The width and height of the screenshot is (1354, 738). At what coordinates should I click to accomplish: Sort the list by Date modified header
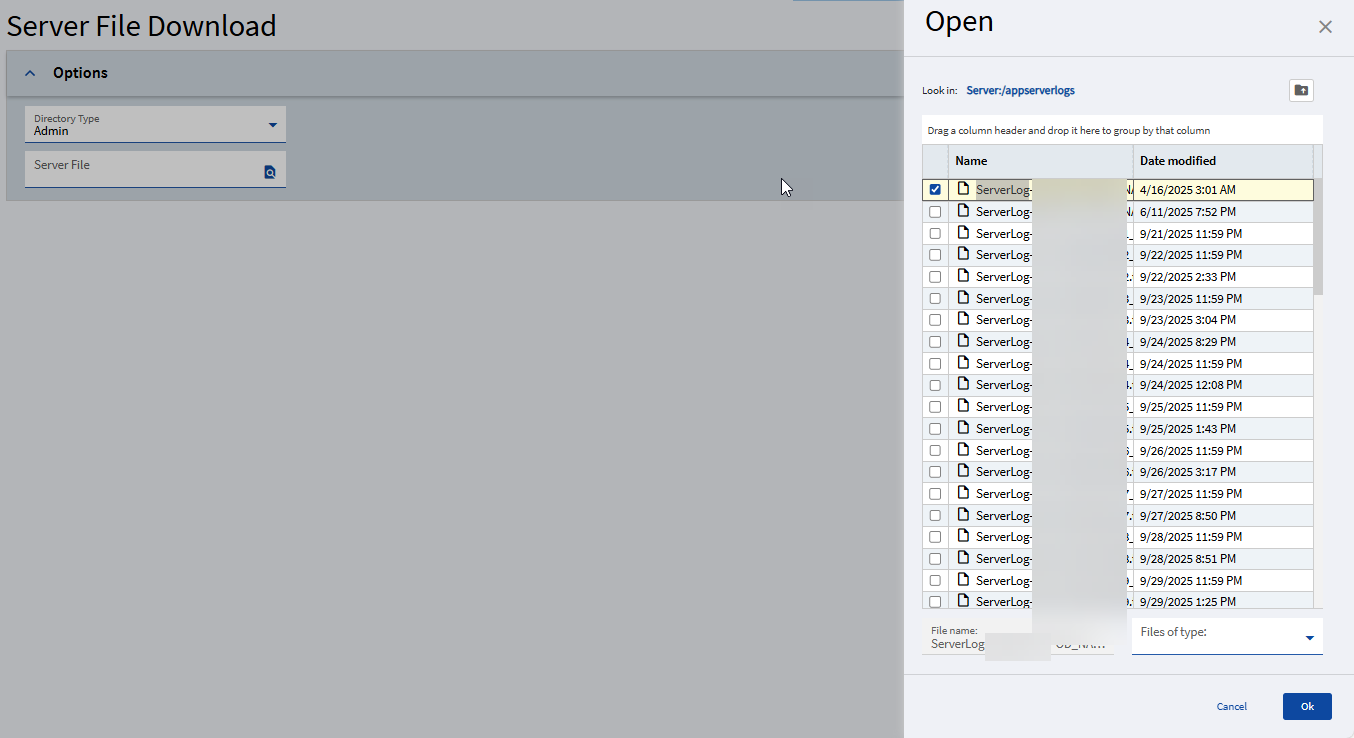coord(1223,160)
